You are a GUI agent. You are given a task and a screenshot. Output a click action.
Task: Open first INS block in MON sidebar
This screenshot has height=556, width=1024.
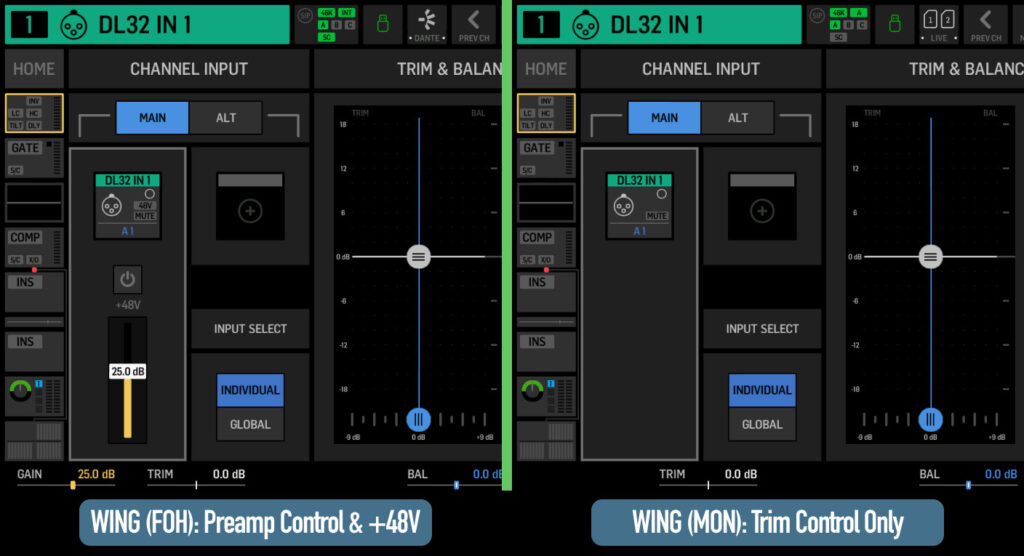(x=546, y=292)
